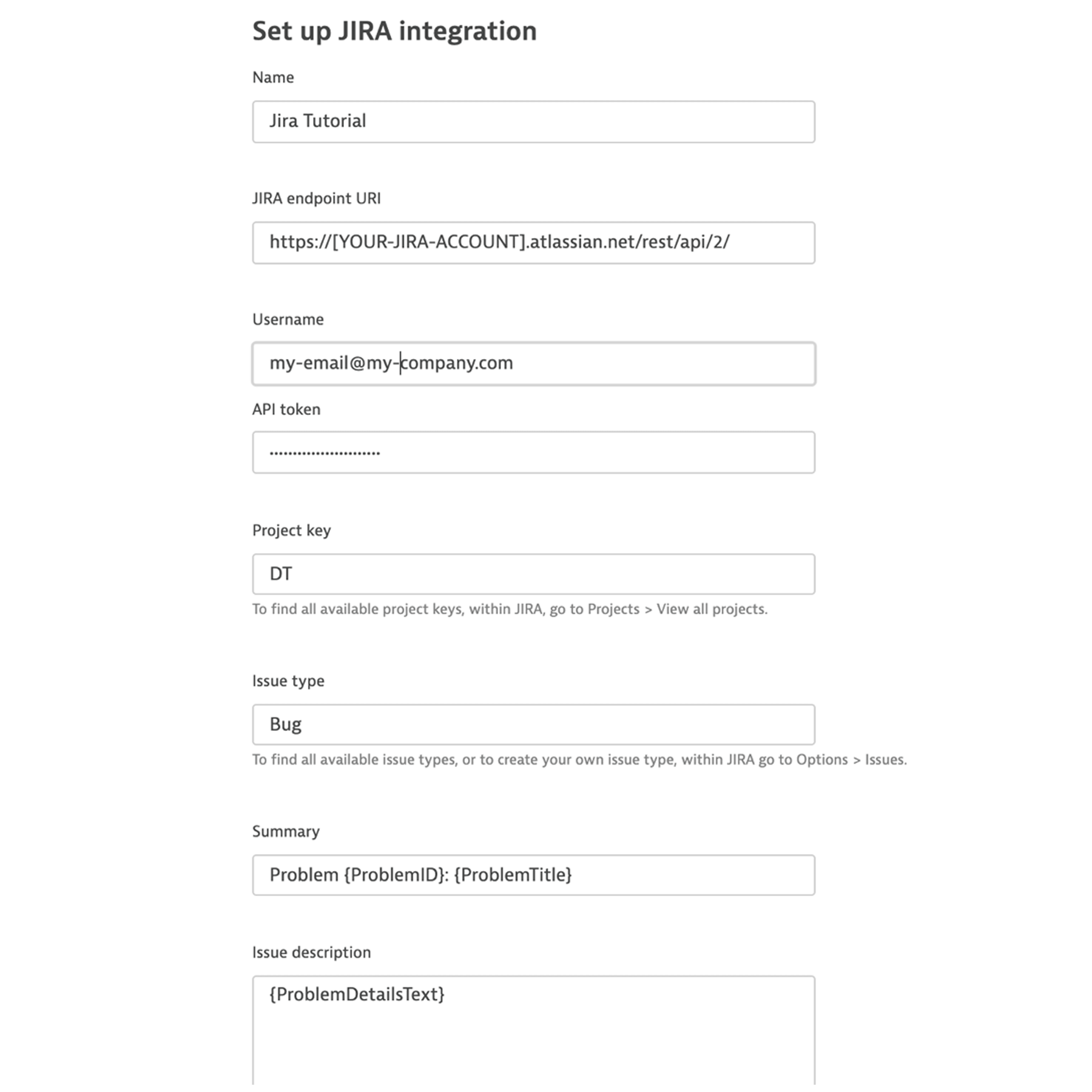The height and width of the screenshot is (1092, 1092).
Task: Select the Issue type field showing 'Bug'
Action: click(x=533, y=724)
